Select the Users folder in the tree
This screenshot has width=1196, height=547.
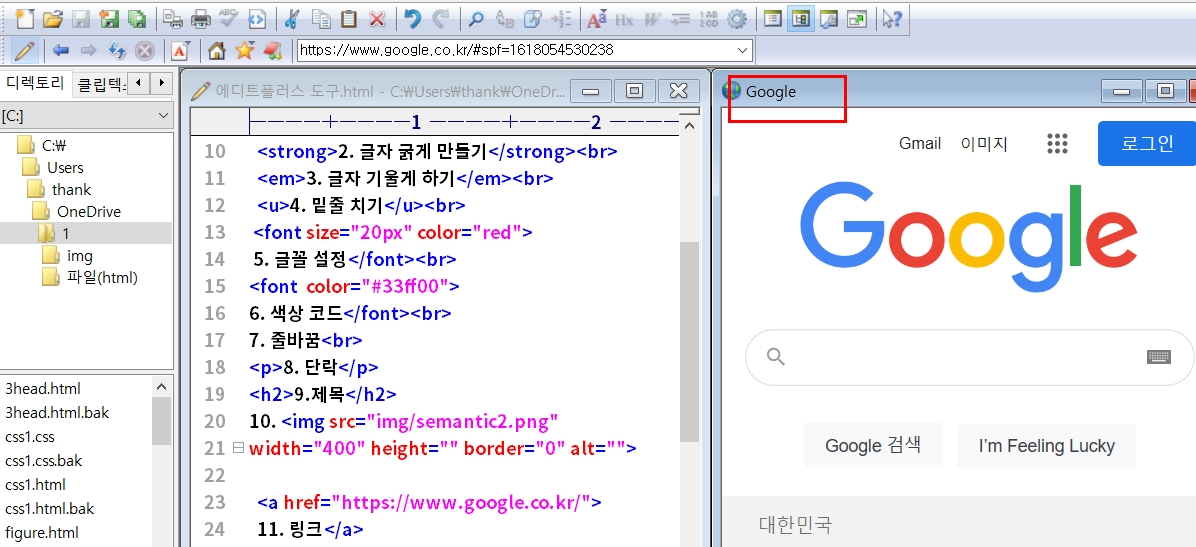(x=53, y=167)
